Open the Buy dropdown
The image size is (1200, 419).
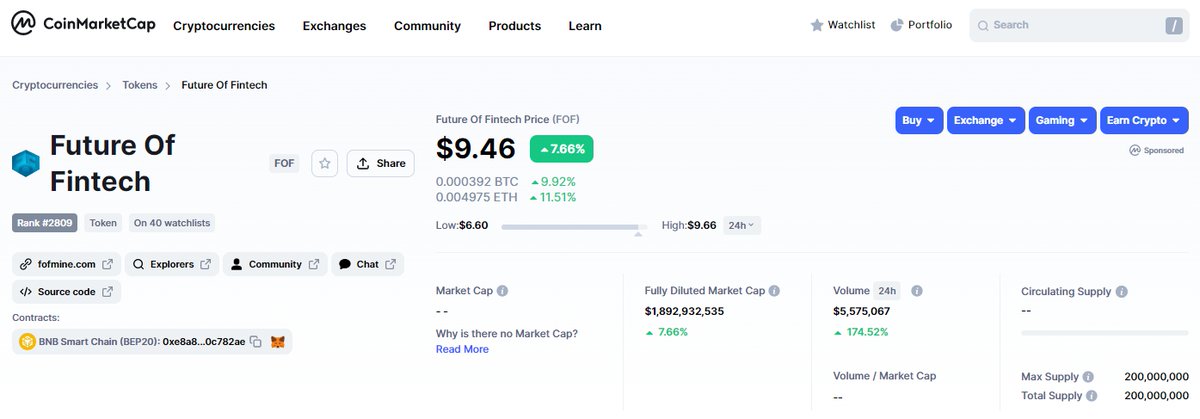coord(918,121)
